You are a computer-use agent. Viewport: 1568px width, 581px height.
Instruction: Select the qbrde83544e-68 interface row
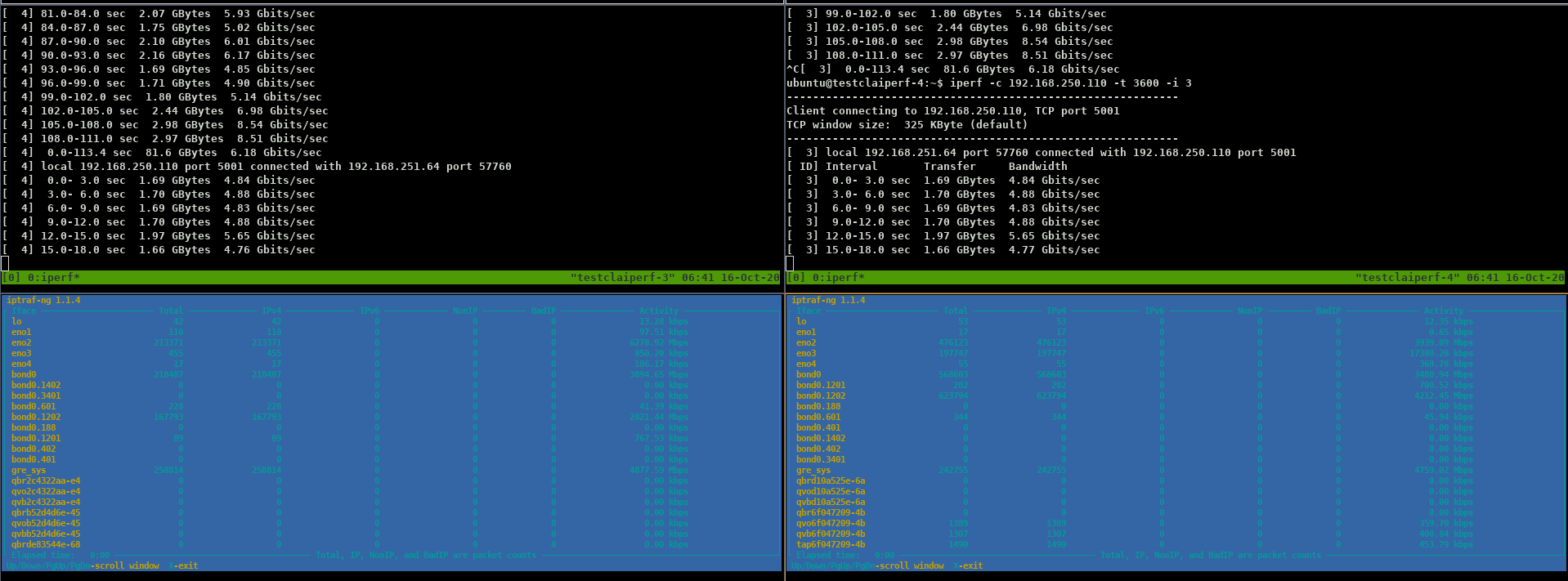coord(46,544)
